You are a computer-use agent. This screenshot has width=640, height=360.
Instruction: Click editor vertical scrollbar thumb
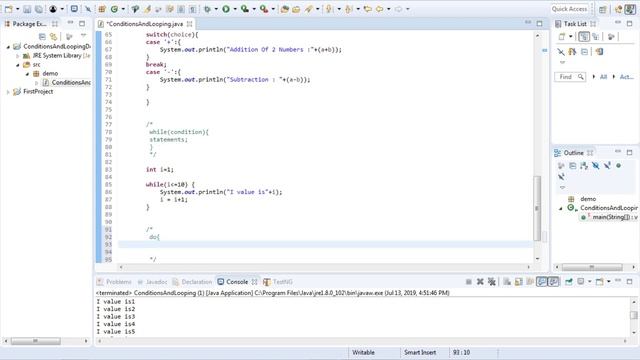coord(537,209)
